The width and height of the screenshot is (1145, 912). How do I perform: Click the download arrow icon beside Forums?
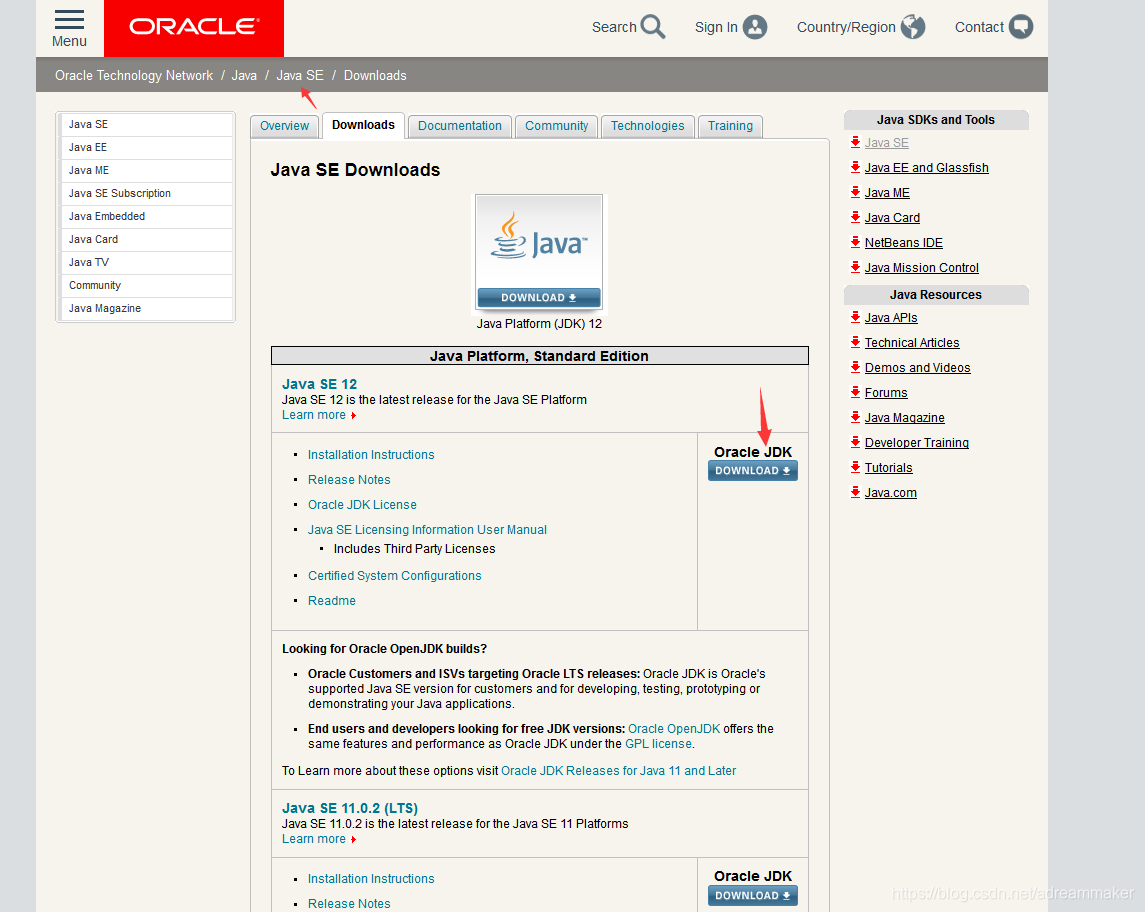[855, 392]
